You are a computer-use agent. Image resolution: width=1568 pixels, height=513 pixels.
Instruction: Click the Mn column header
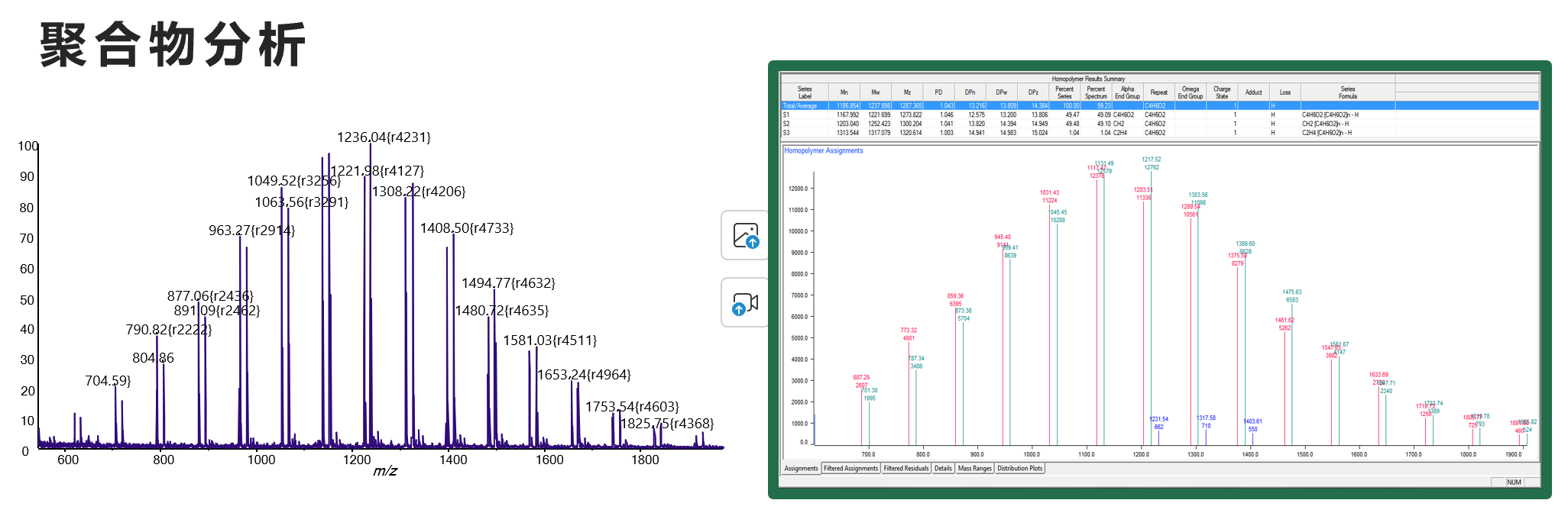pyautogui.click(x=844, y=92)
